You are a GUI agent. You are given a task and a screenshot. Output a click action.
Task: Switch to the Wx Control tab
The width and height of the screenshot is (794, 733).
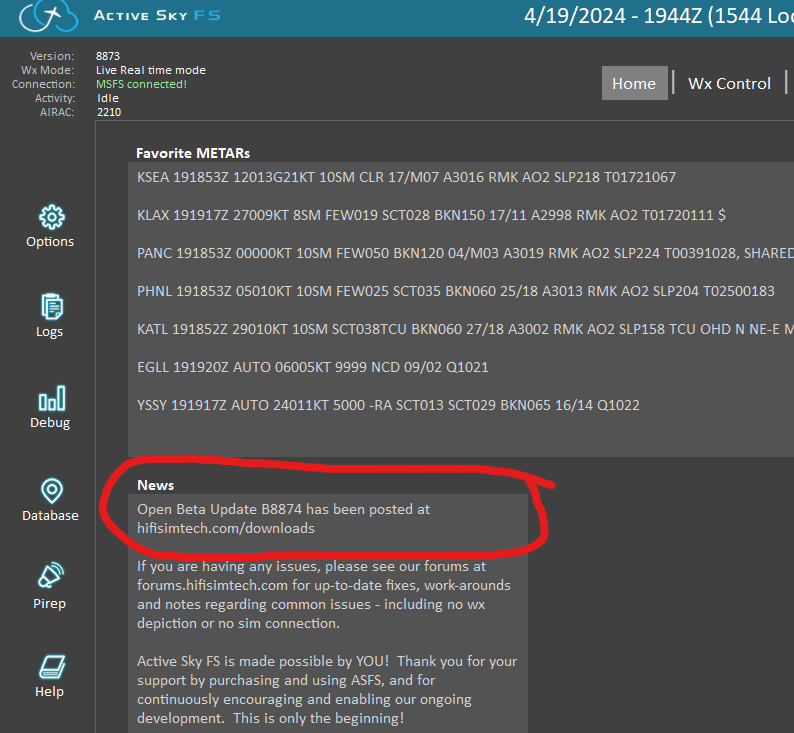[x=729, y=83]
